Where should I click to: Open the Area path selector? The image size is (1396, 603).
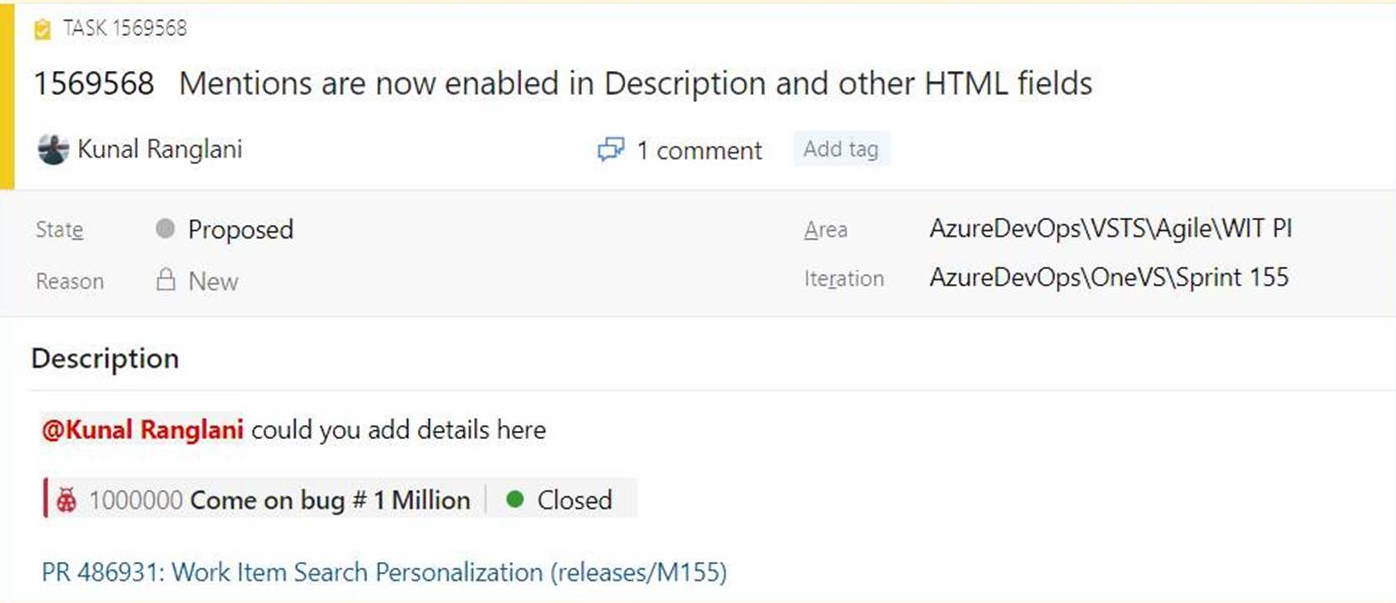coord(1110,228)
